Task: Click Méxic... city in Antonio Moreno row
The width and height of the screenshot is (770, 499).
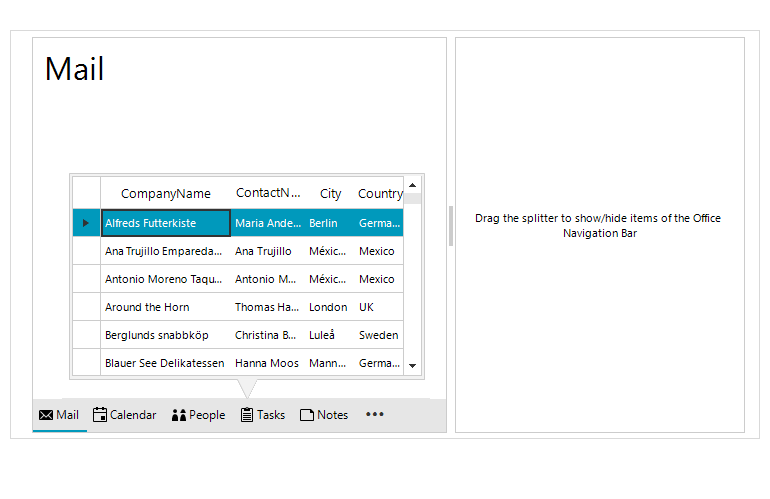Action: click(x=330, y=279)
